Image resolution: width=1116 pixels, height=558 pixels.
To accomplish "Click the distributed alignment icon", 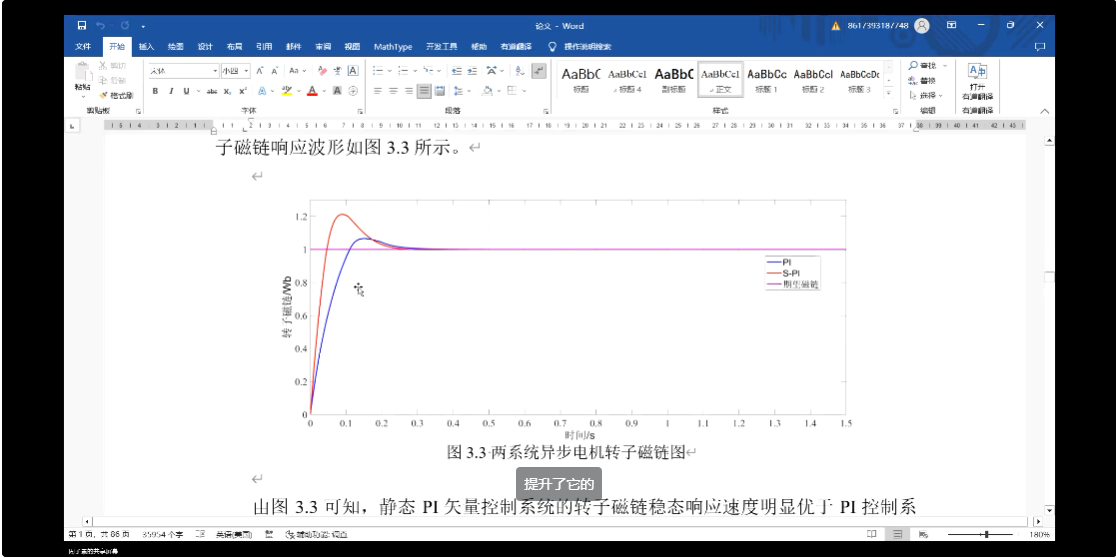I will (x=440, y=91).
